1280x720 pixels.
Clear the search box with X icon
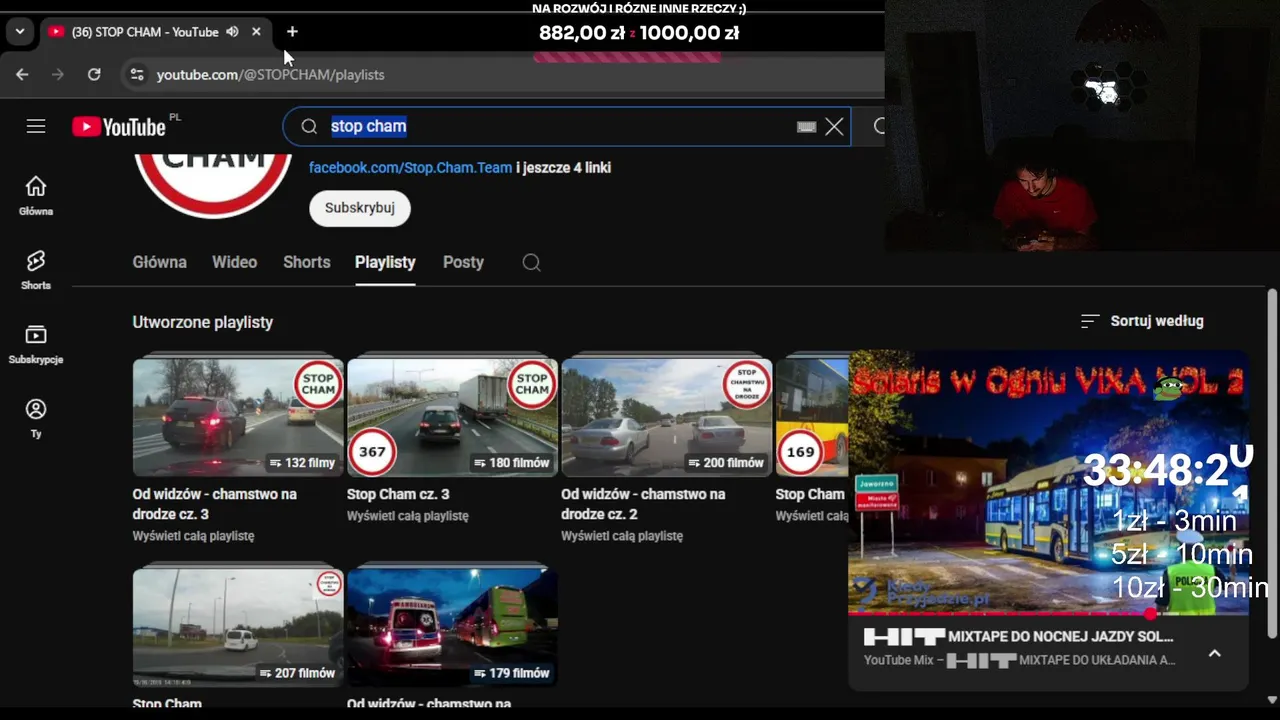point(834,126)
